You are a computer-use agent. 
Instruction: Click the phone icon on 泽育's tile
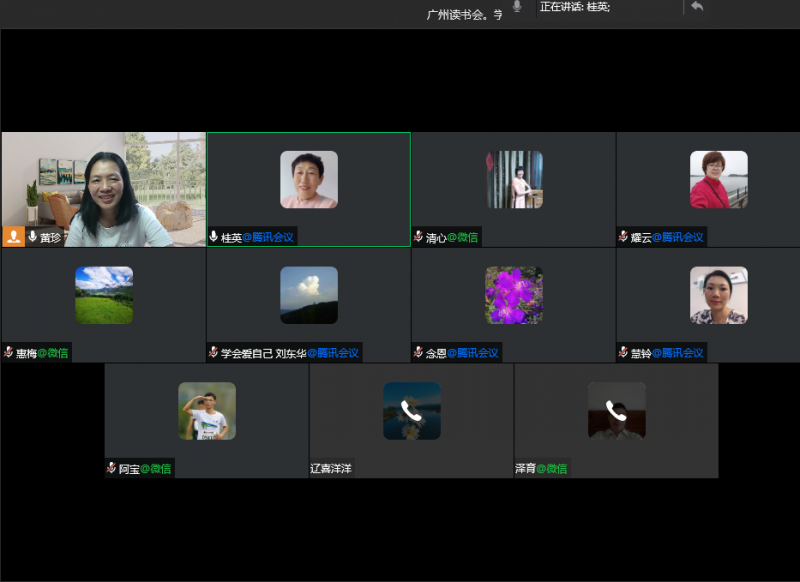616,410
